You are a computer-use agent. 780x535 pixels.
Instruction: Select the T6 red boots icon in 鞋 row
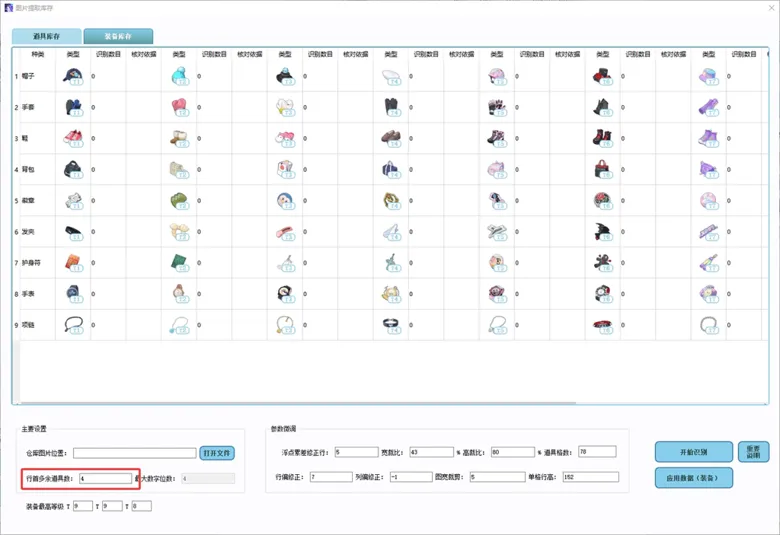pyautogui.click(x=602, y=138)
